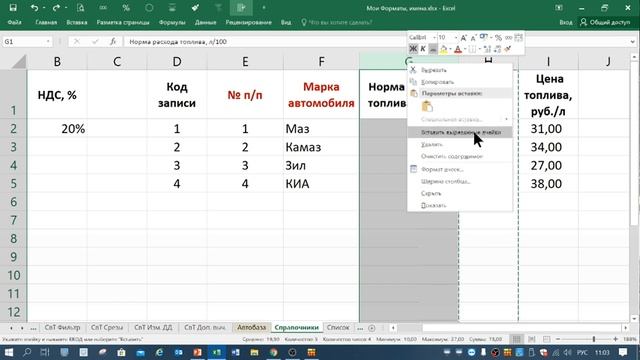Switch to the Разметка страницы tab
This screenshot has width=640, height=360.
pos(123,22)
